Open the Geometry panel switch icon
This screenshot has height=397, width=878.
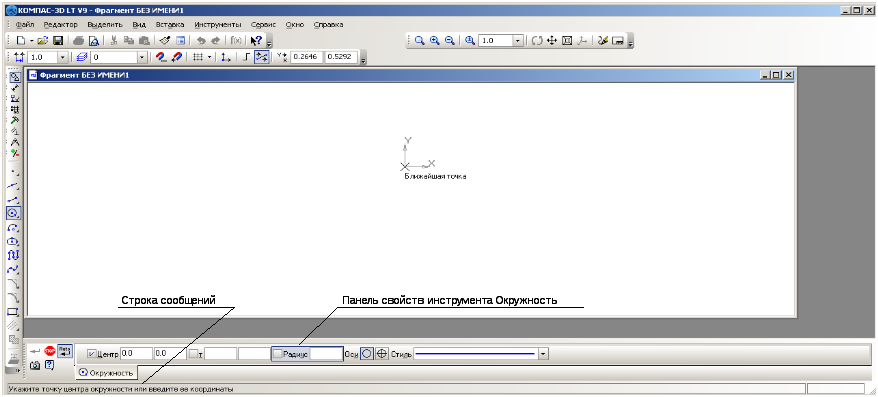pos(15,77)
